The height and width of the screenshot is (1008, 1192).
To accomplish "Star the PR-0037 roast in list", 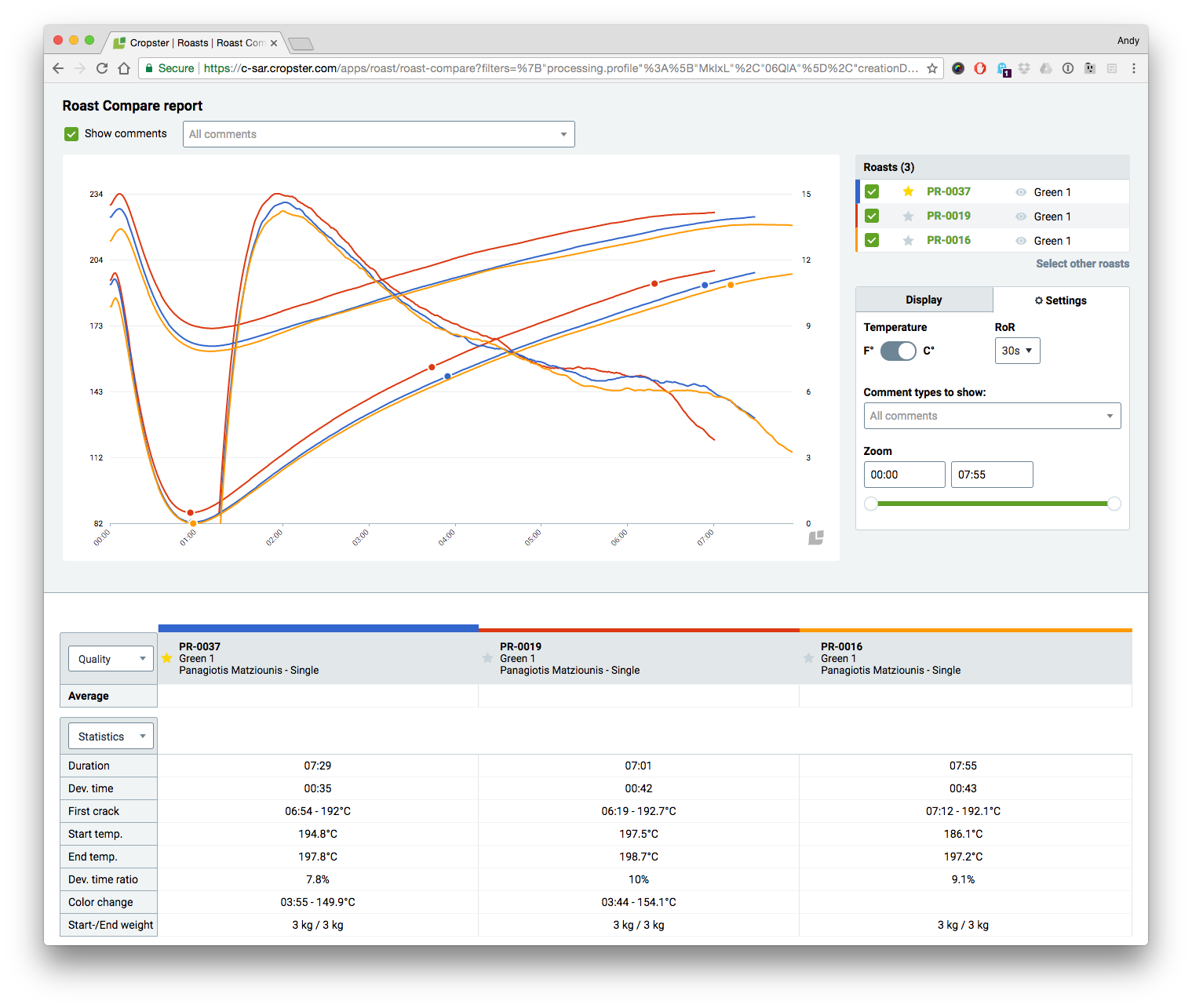I will 908,191.
